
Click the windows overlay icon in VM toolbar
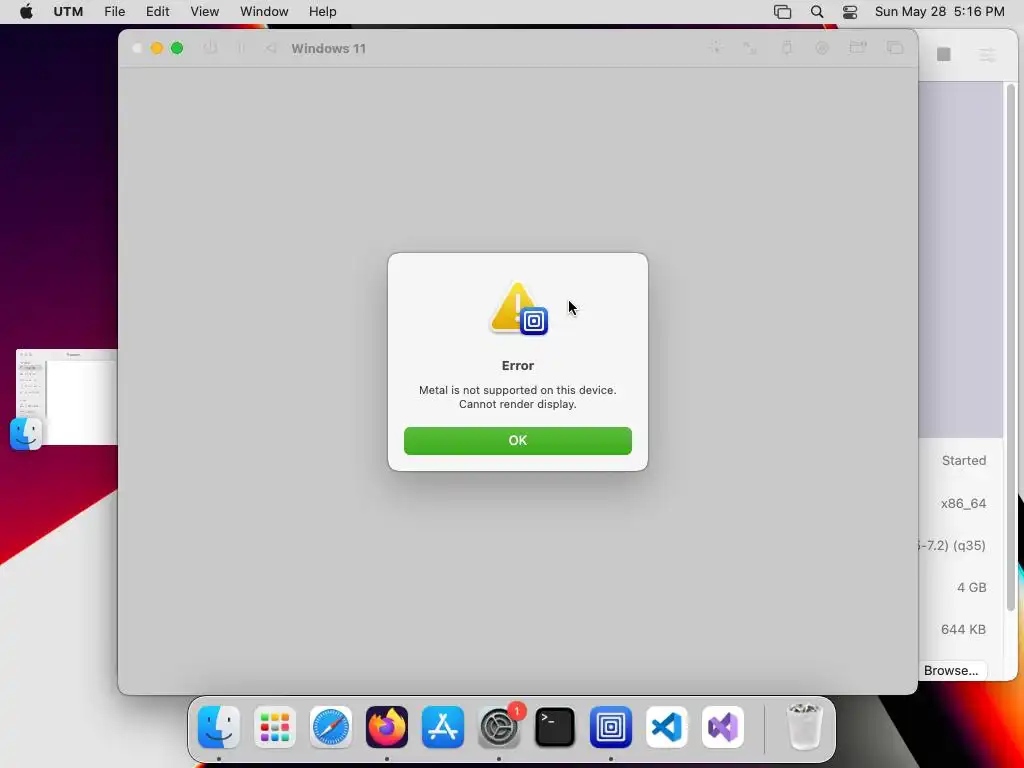(895, 48)
